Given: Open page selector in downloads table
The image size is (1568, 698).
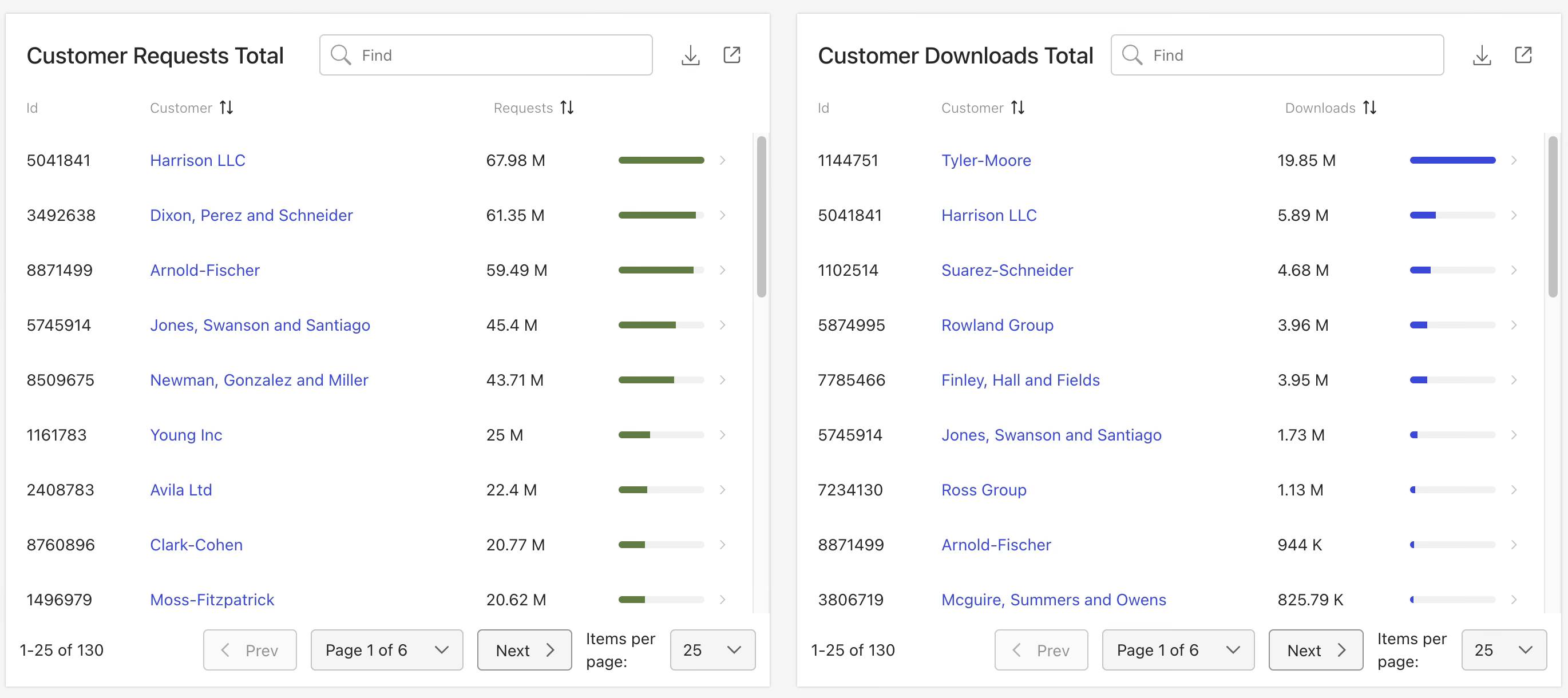Looking at the screenshot, I should 1178,650.
